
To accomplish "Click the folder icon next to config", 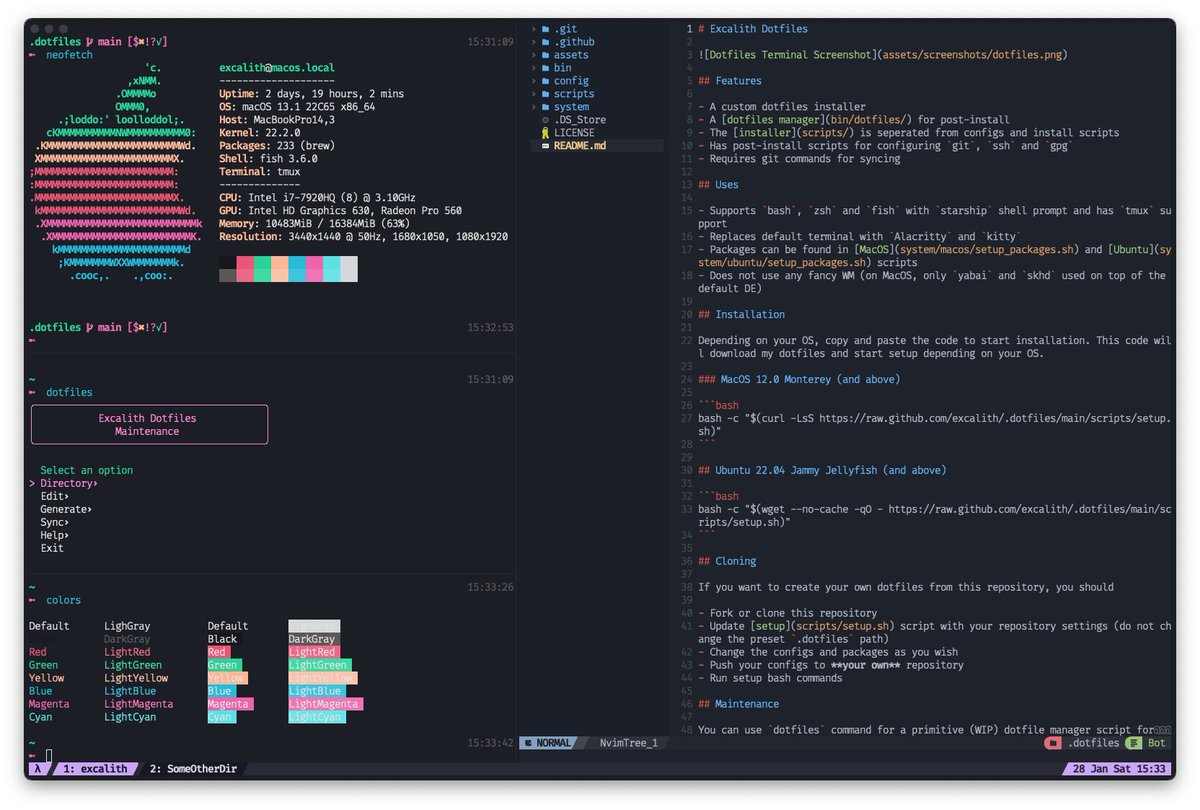I will click(x=545, y=81).
